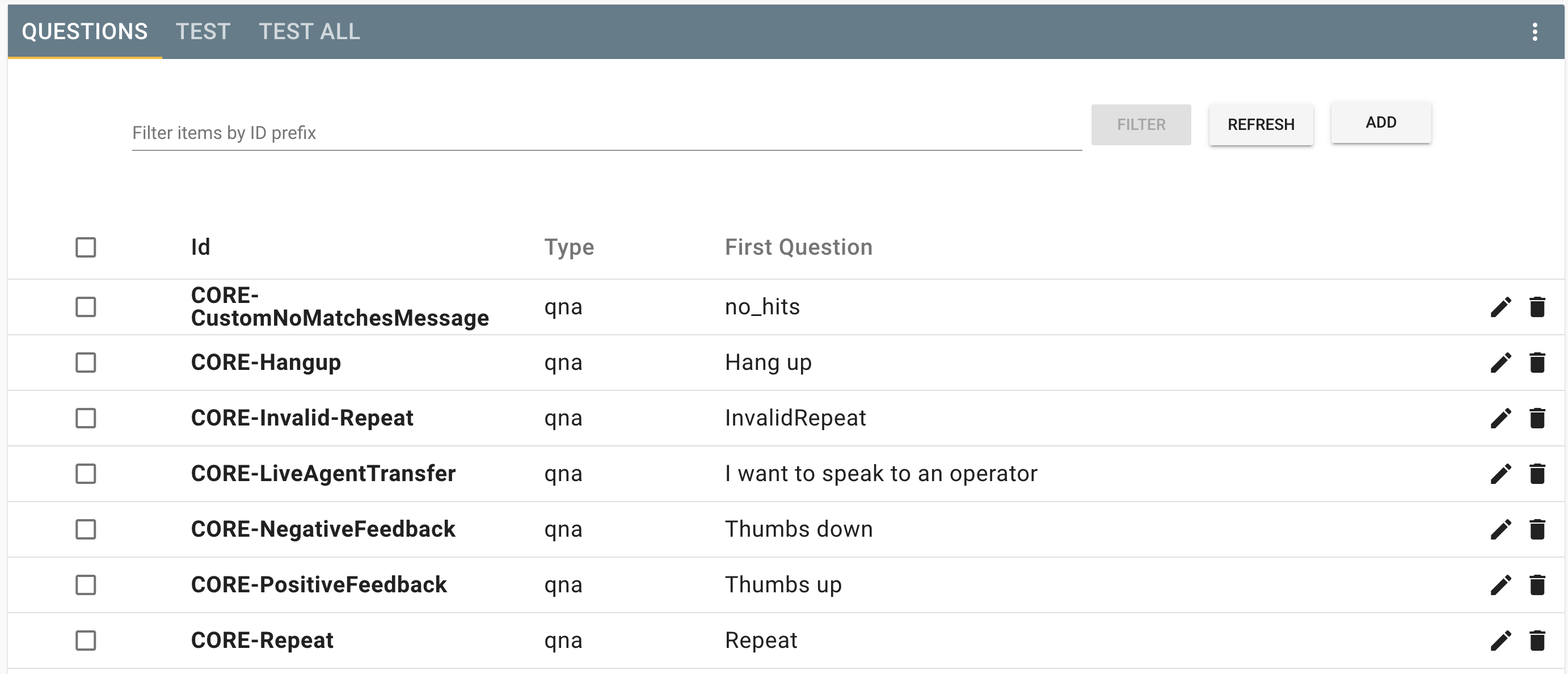
Task: Edit the CORE-Repeat item
Action: (1500, 640)
